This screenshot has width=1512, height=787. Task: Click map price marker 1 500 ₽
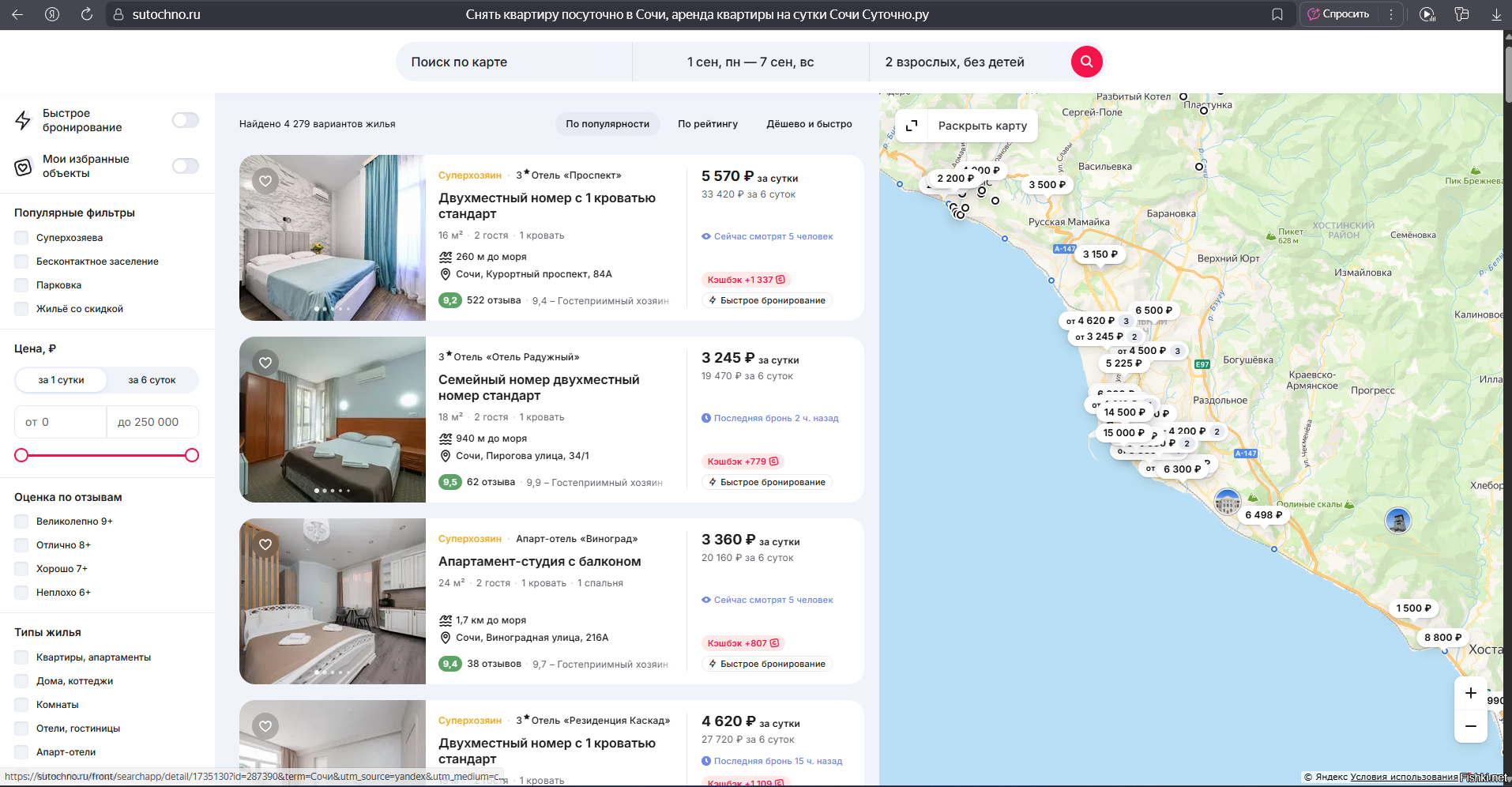pos(1413,608)
